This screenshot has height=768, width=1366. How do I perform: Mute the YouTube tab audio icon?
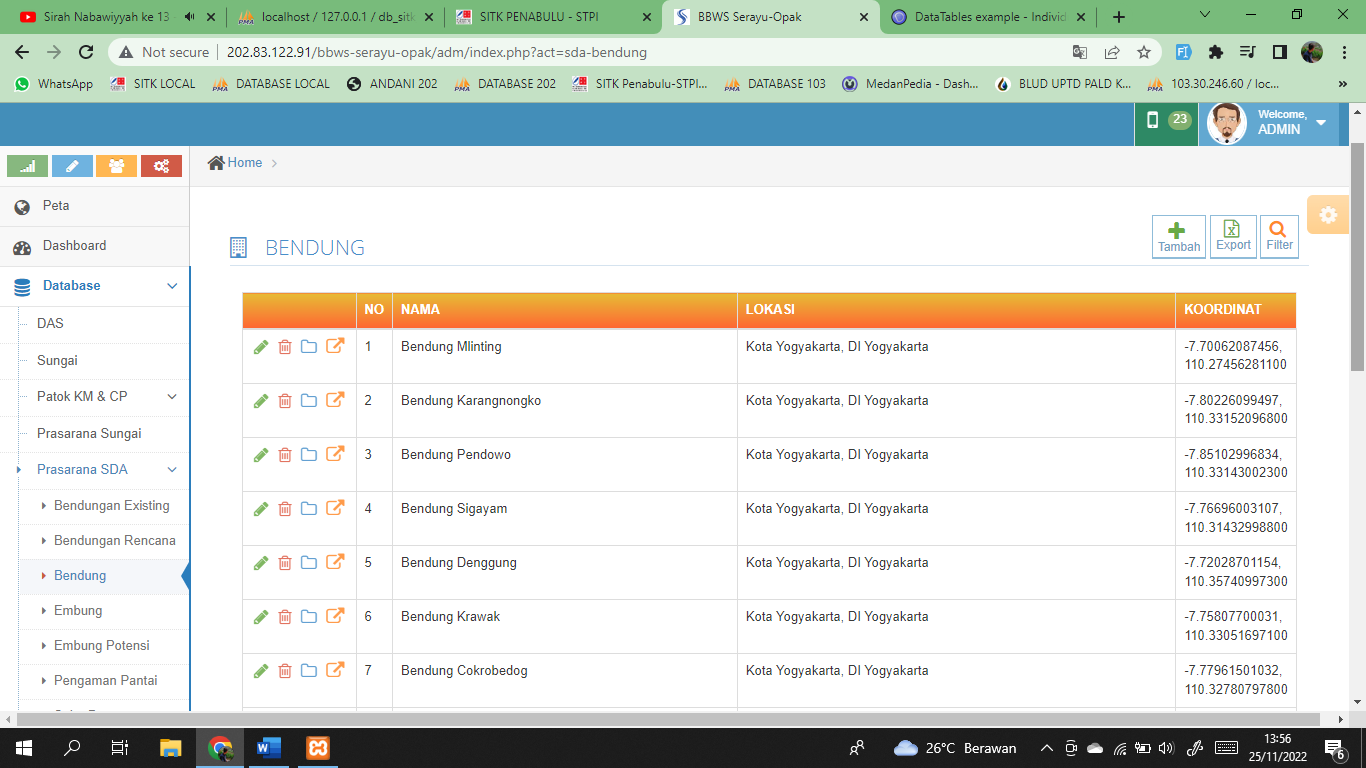click(x=190, y=17)
